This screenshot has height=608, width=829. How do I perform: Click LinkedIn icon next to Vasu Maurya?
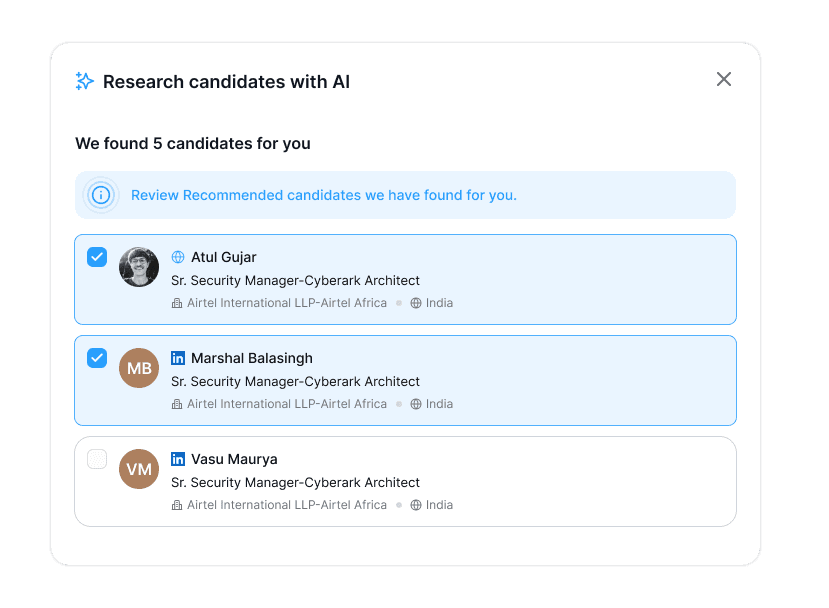pyautogui.click(x=178, y=459)
